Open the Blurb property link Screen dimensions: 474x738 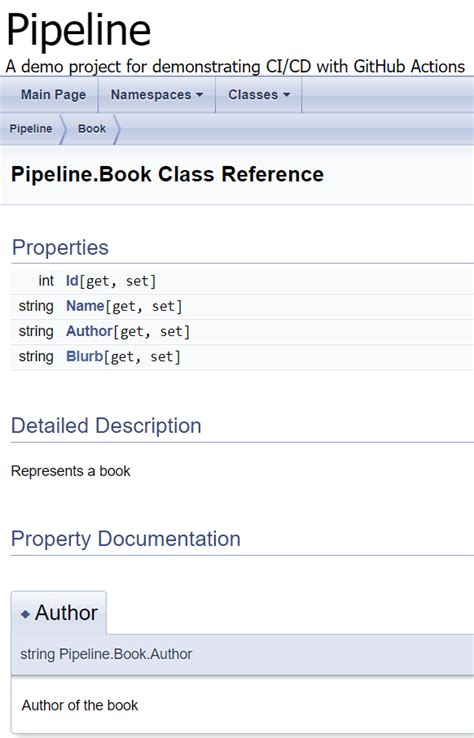click(84, 356)
